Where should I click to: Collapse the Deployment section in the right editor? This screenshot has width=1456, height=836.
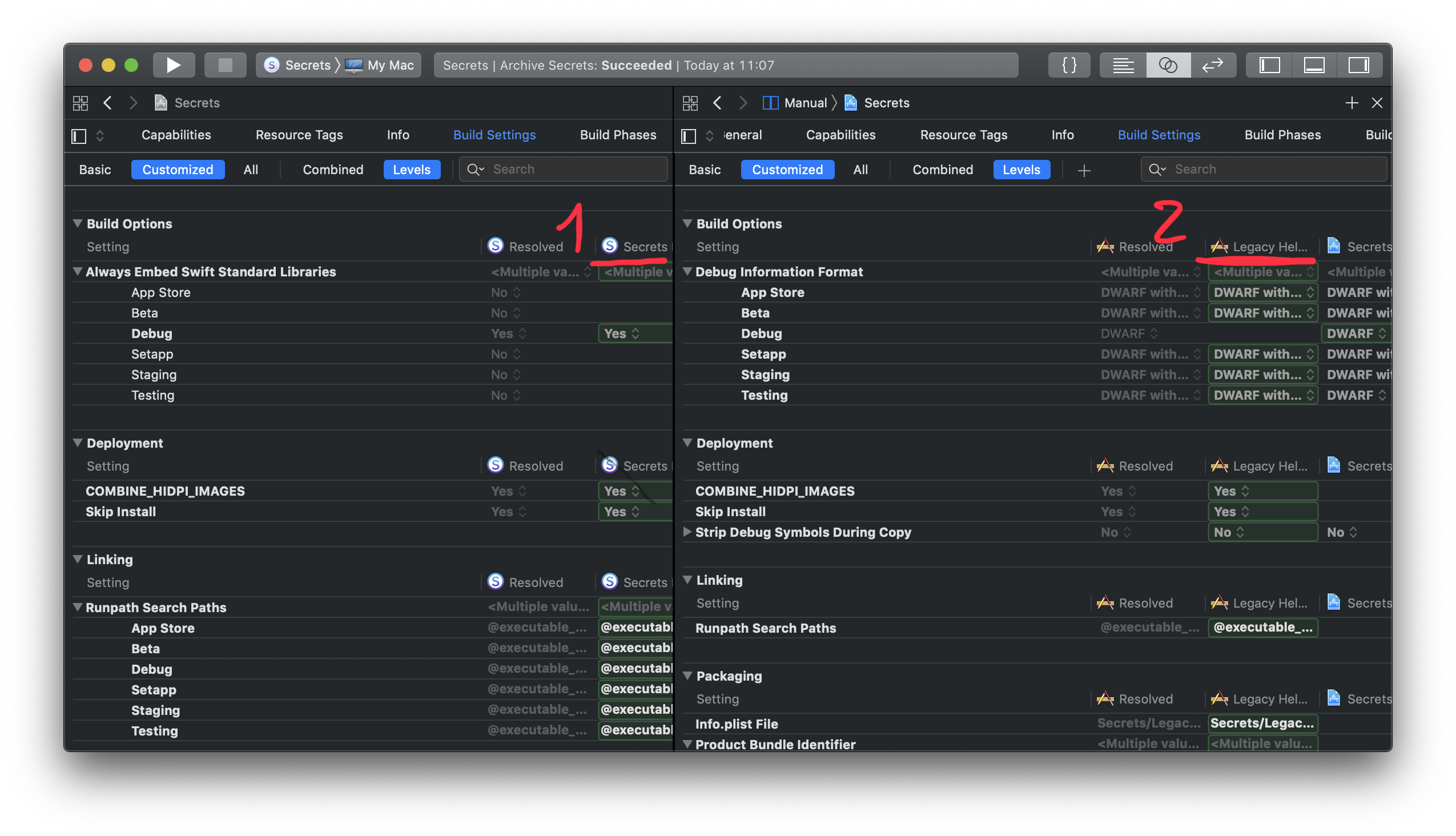687,443
